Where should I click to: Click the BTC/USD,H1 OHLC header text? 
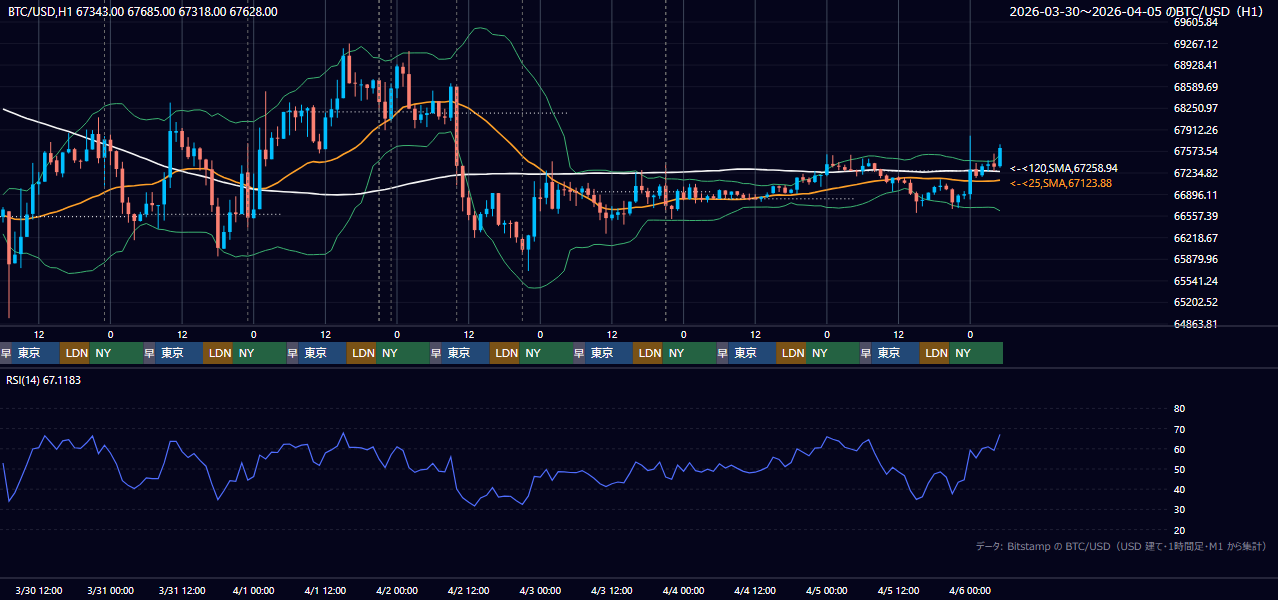pyautogui.click(x=143, y=12)
